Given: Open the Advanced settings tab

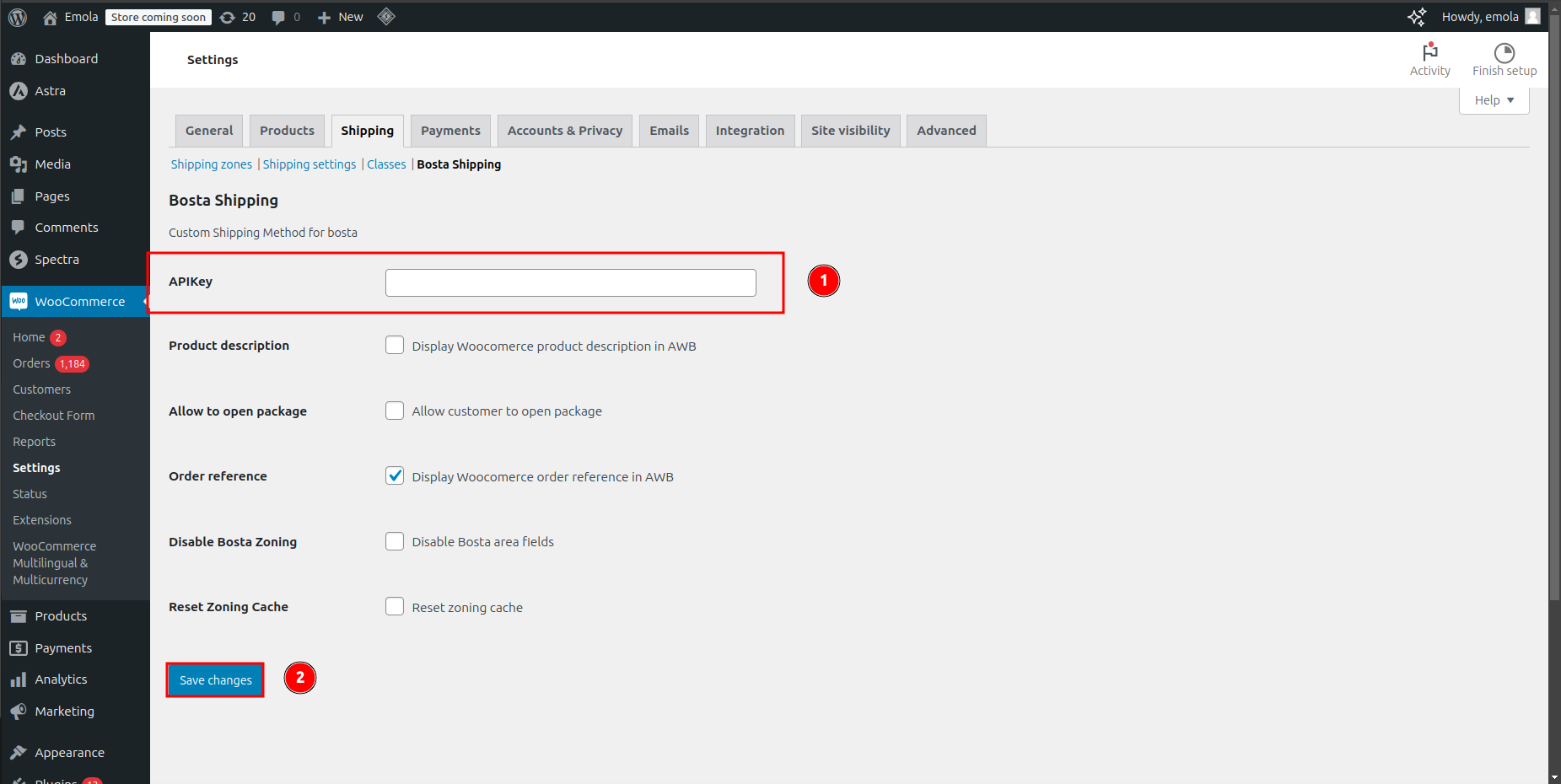Looking at the screenshot, I should point(946,131).
